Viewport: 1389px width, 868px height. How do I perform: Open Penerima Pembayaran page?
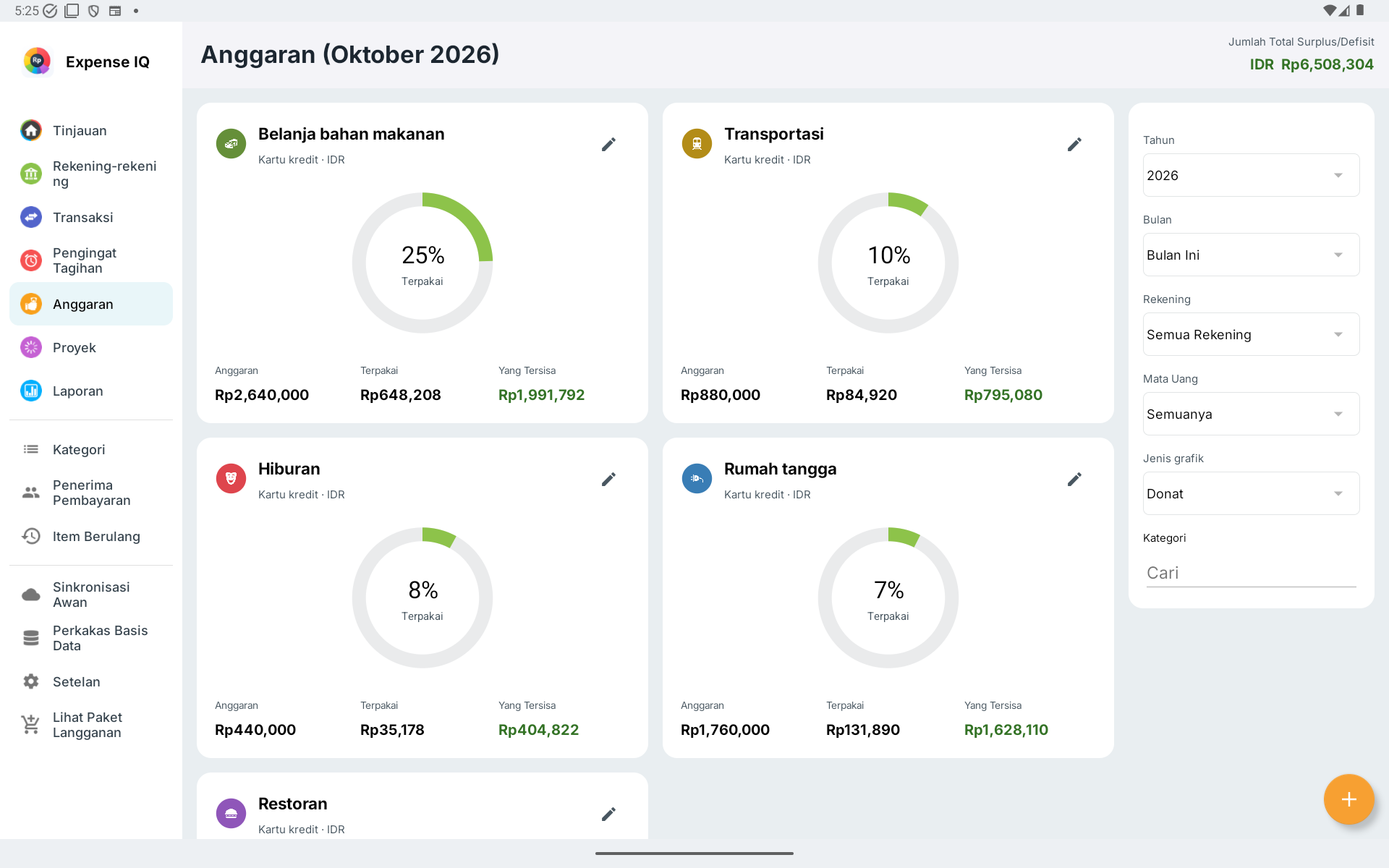pyautogui.click(x=91, y=493)
